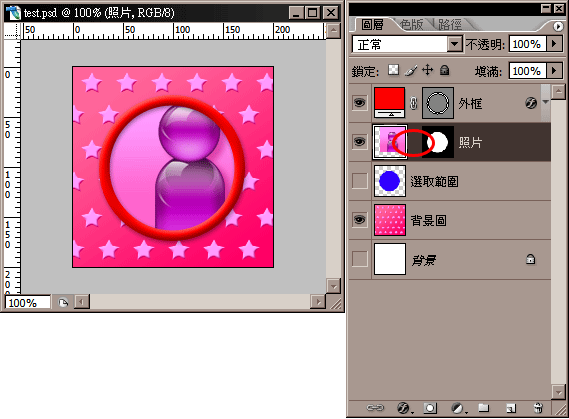Click the delete layer trash icon

click(x=539, y=408)
